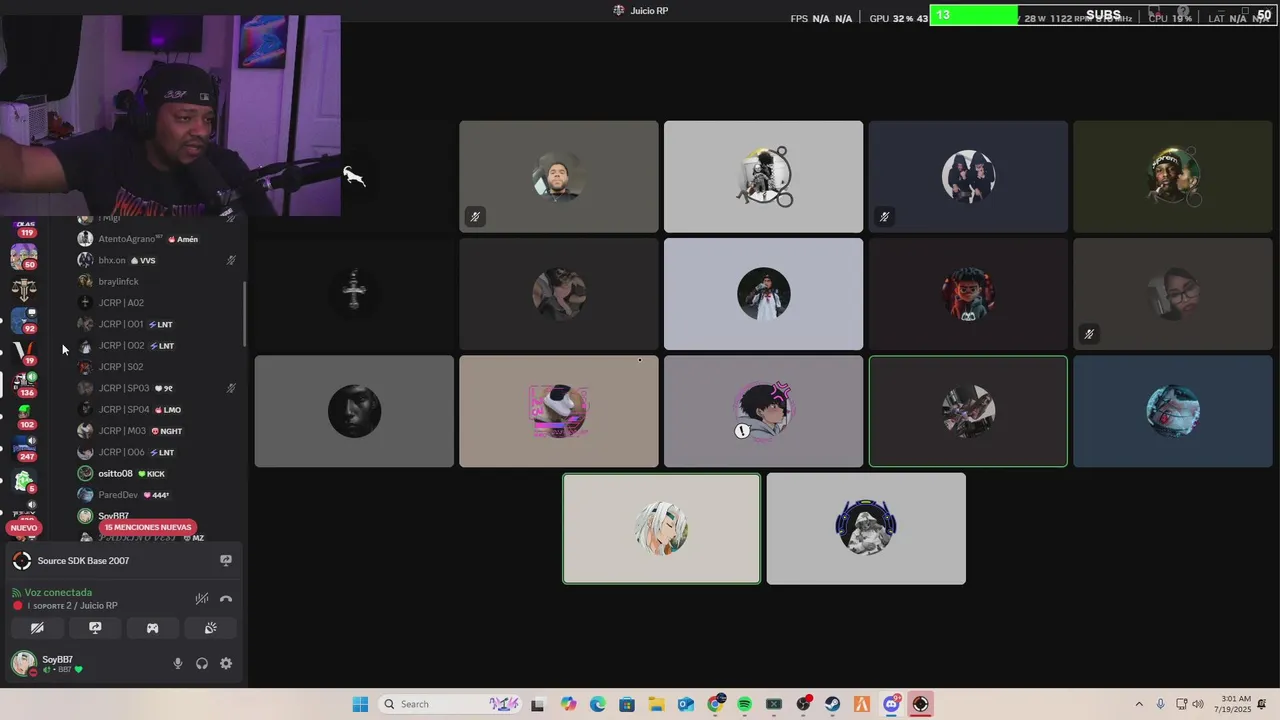Mute the microphone next to SoyBB7
Viewport: 1280px width, 720px height.
[178, 663]
